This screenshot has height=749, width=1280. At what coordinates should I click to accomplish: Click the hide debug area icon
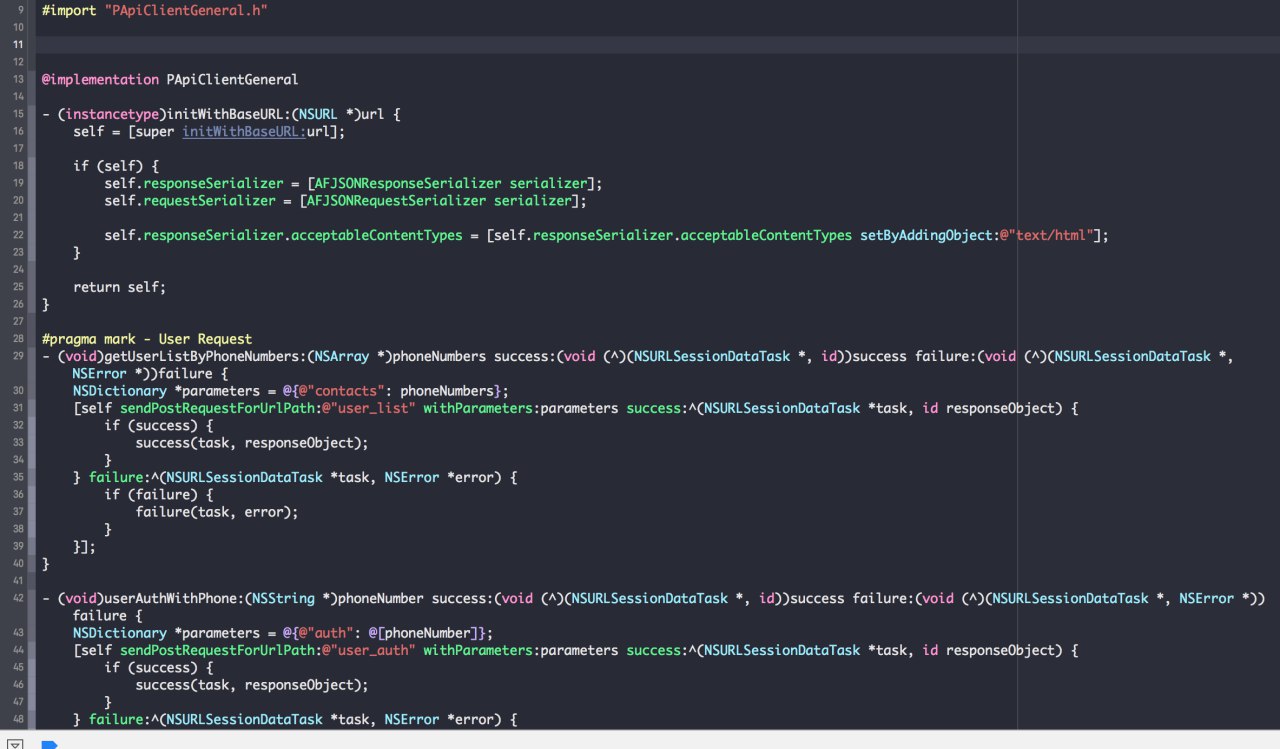coord(15,744)
